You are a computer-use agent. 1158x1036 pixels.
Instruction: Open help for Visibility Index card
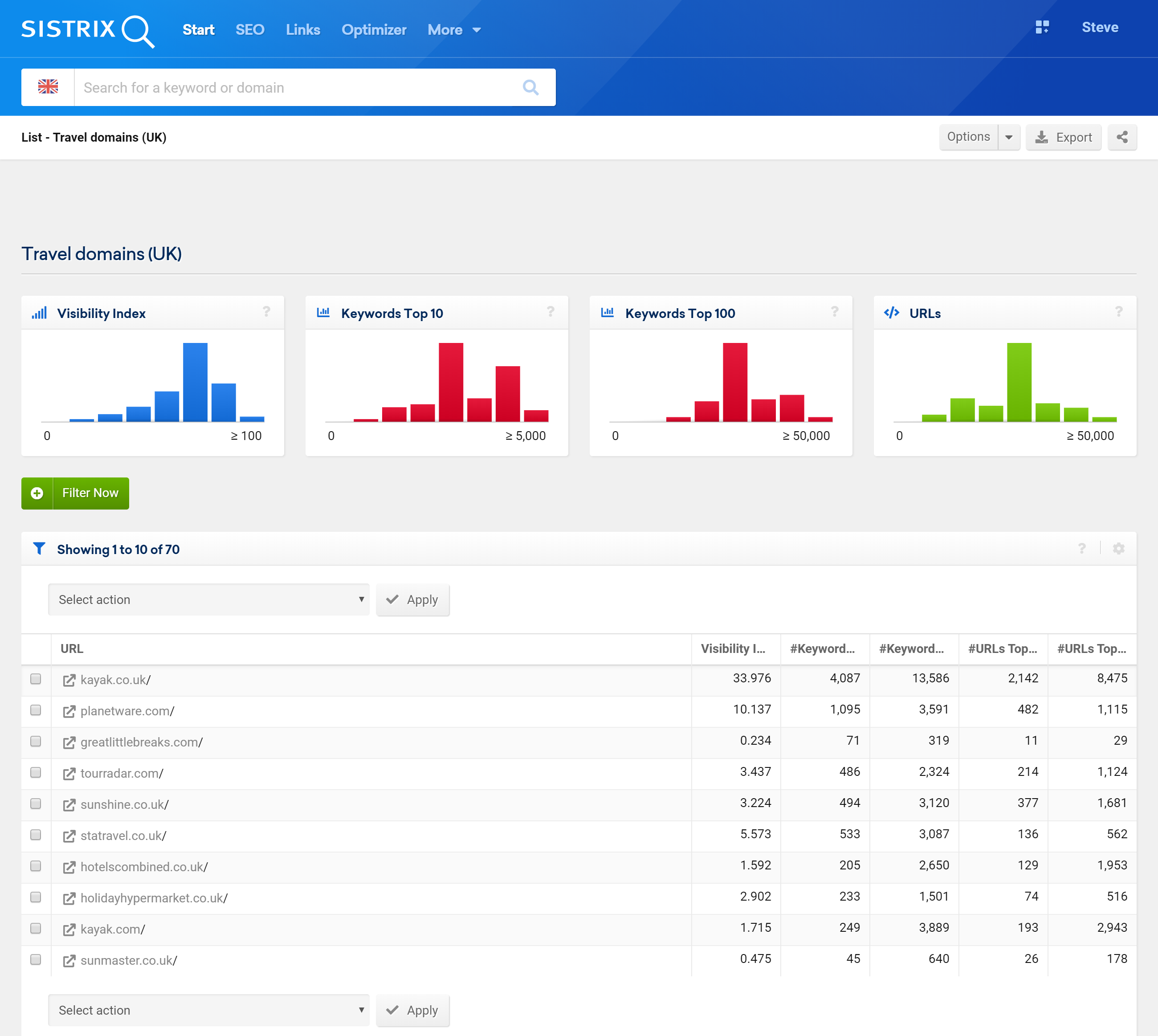266,312
